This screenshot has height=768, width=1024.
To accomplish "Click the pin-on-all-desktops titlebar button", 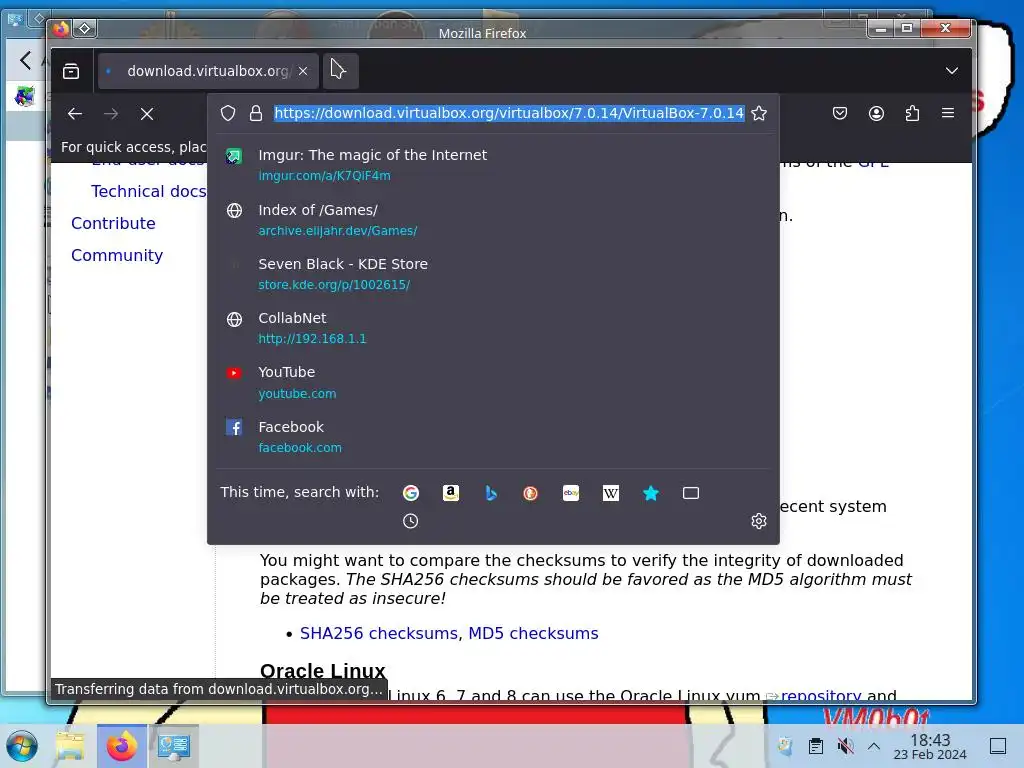I will click(x=85, y=29).
